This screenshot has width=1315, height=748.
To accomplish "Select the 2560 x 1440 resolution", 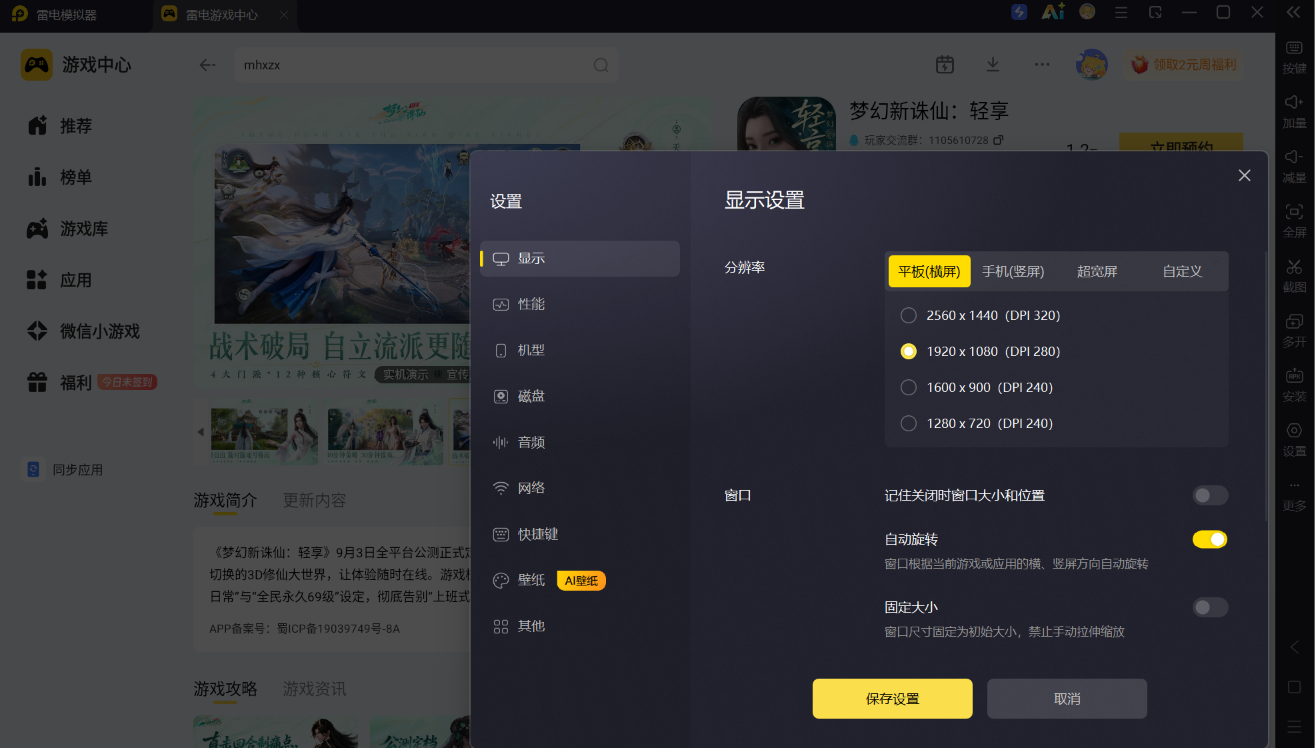I will 980,315.
